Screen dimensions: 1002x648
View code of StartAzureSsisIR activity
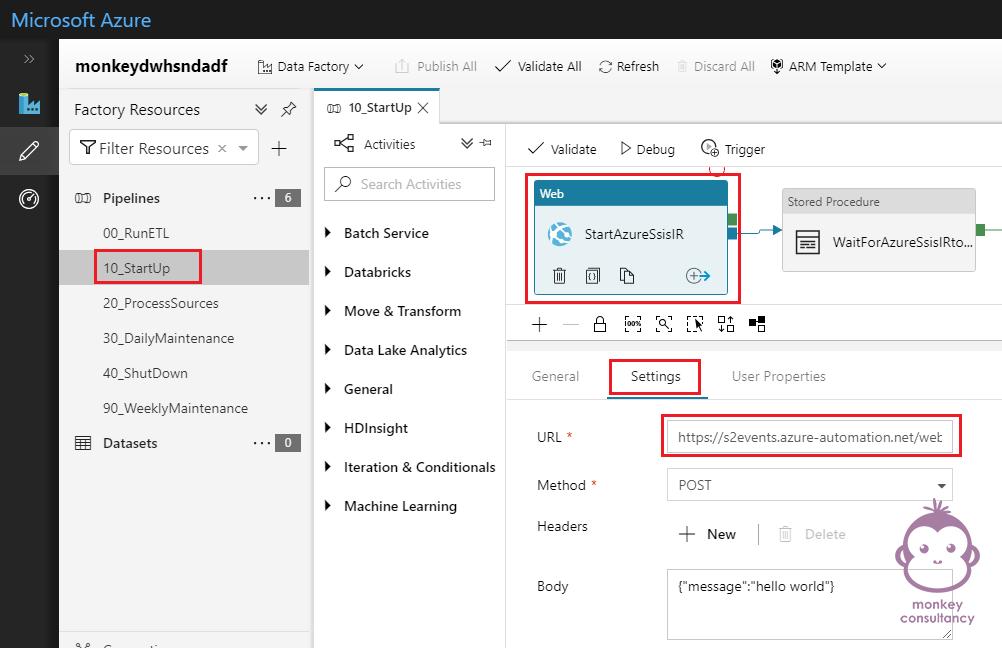coord(593,276)
